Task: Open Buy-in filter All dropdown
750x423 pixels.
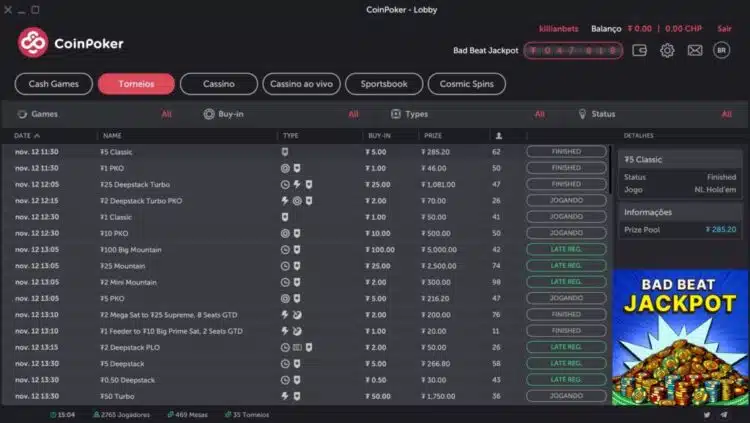Action: pyautogui.click(x=353, y=114)
